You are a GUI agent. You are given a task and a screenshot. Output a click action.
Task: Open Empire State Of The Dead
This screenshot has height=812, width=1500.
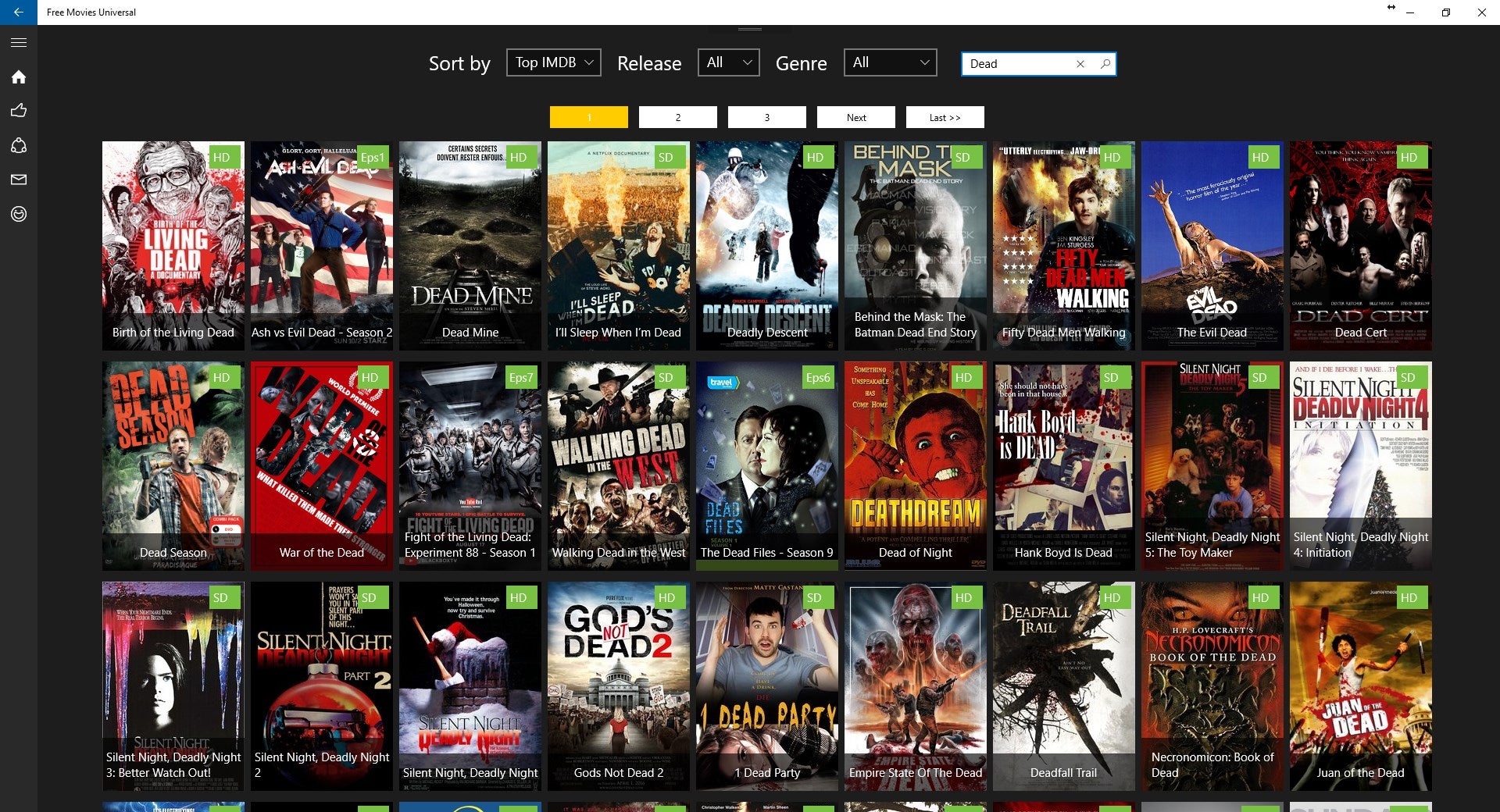point(916,686)
